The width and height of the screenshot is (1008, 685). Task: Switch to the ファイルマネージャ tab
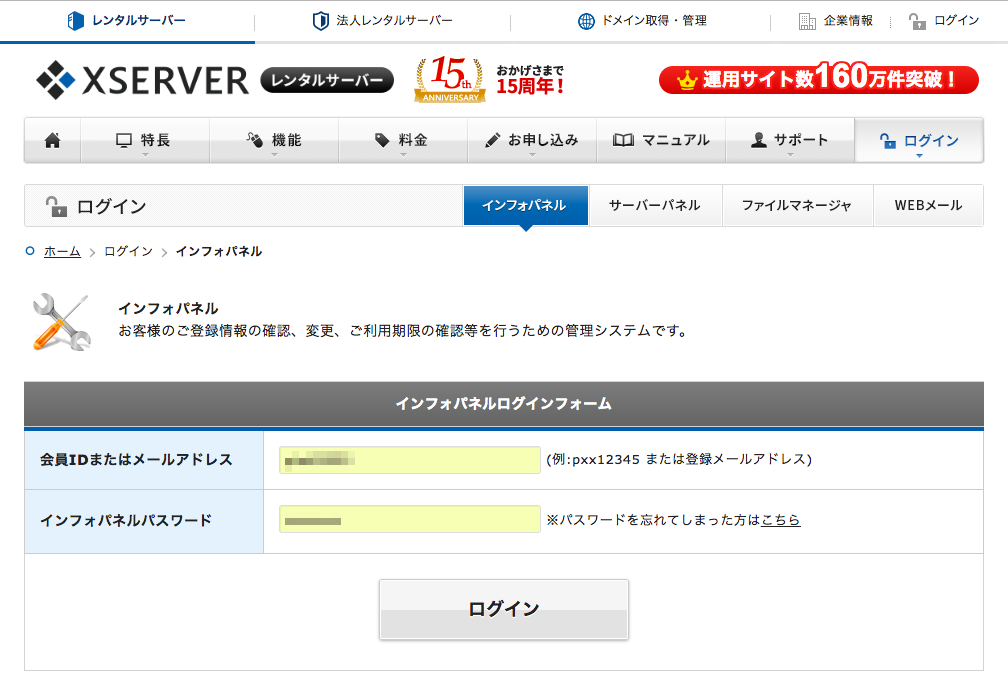797,206
